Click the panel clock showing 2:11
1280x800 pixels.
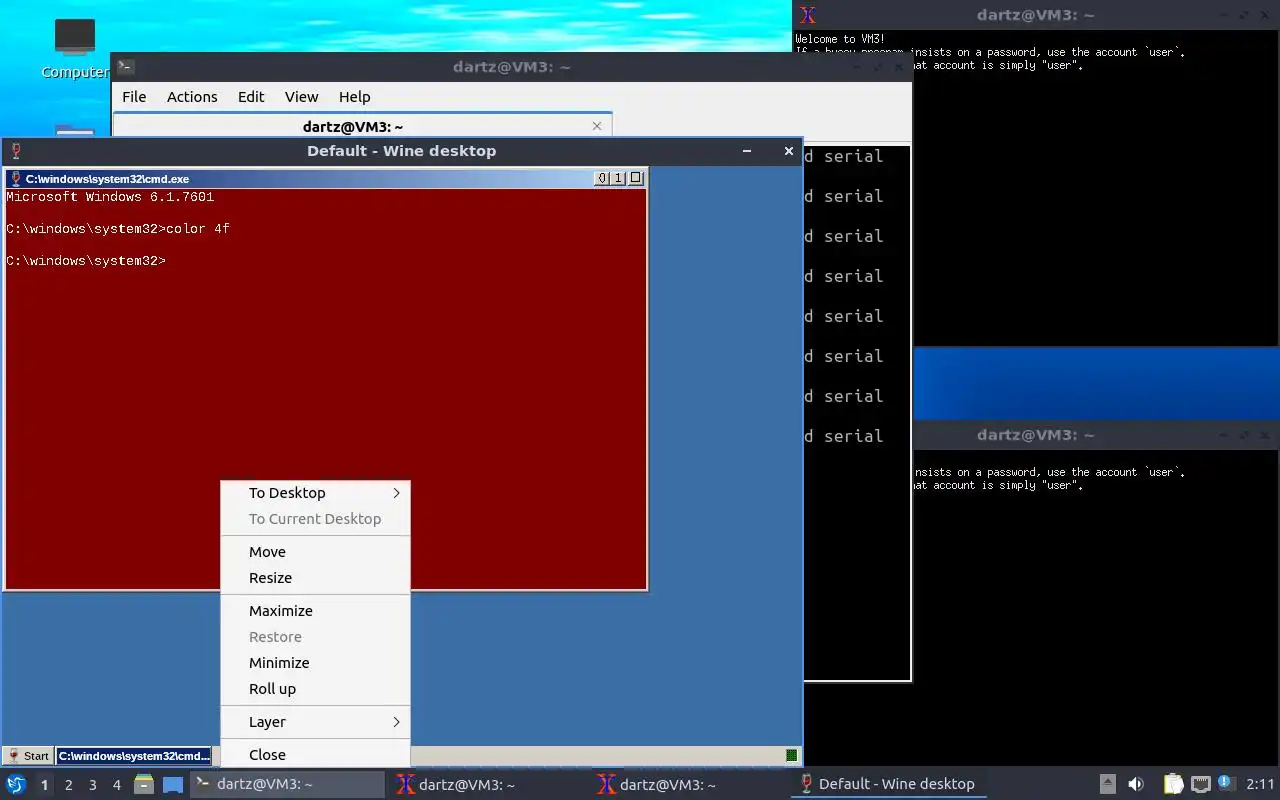[x=1260, y=784]
